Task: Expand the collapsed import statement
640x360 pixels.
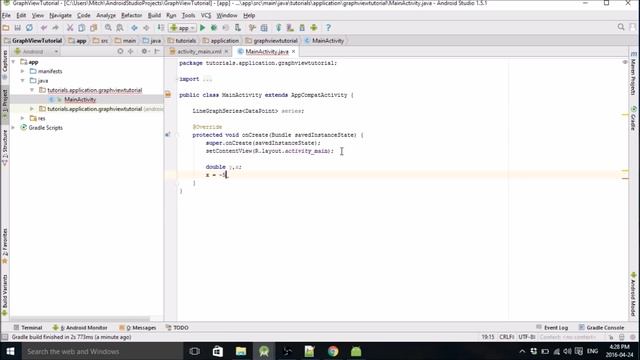Action: 207,79
